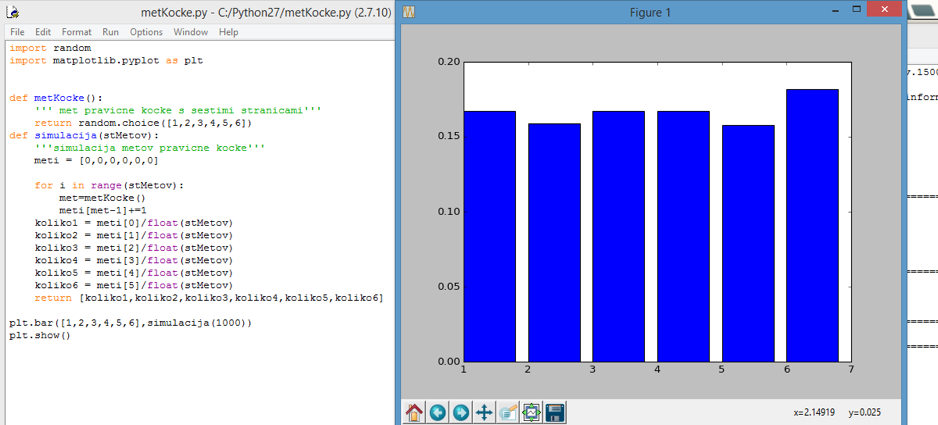
Task: Click the plt.show() line in the editor
Action: (x=40, y=336)
